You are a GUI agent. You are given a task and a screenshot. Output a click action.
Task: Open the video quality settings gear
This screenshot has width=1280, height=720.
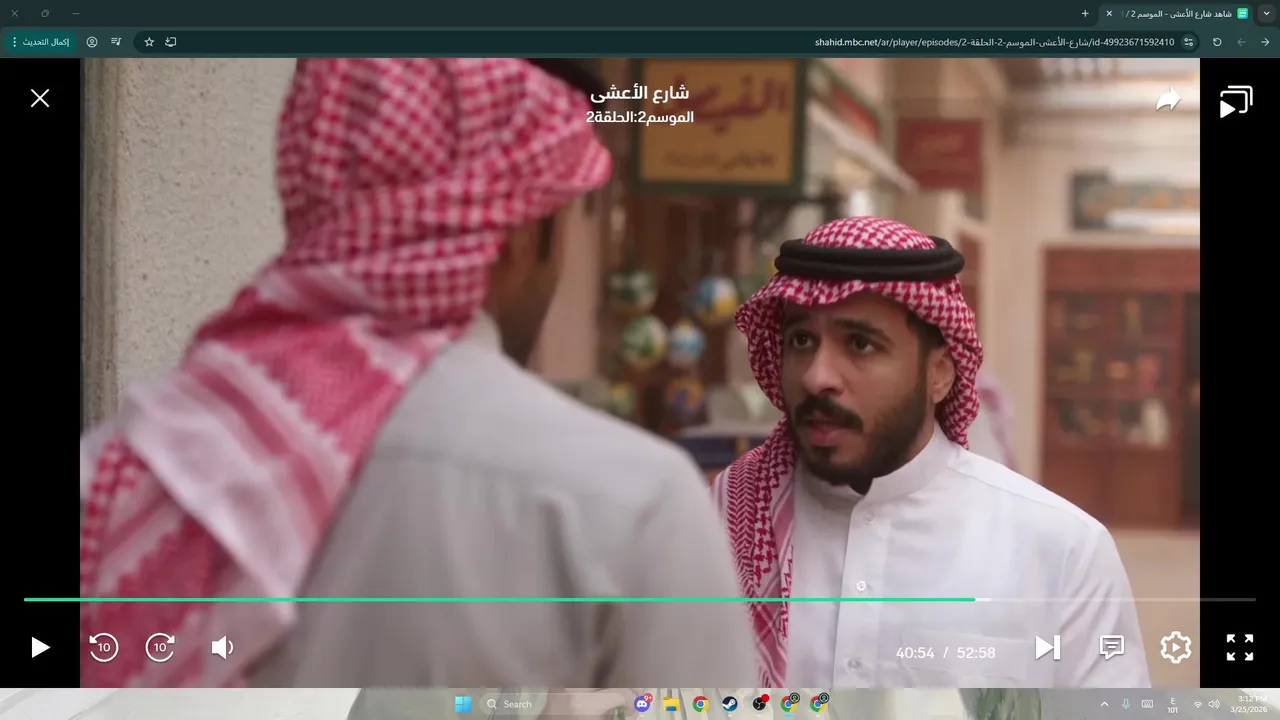click(1175, 648)
